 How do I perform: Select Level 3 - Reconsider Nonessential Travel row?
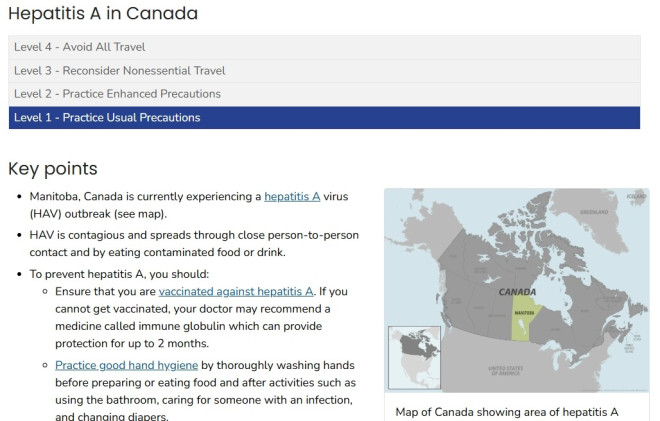click(x=325, y=71)
